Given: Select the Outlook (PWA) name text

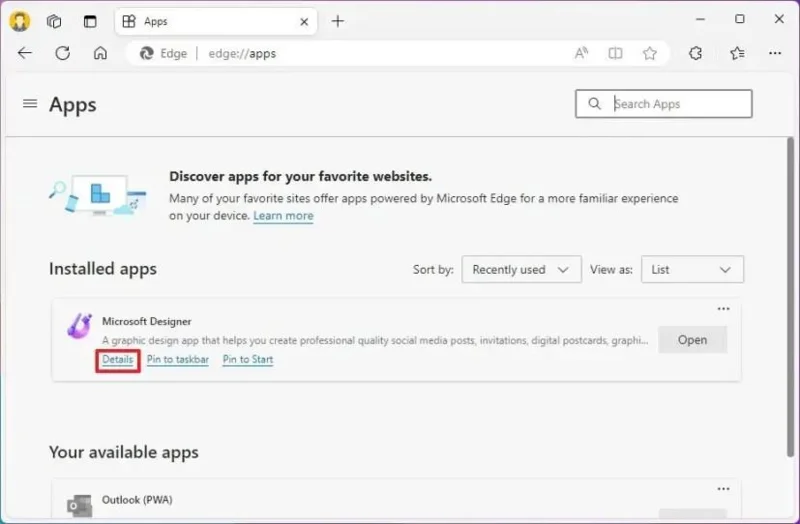Looking at the screenshot, I should [x=137, y=500].
